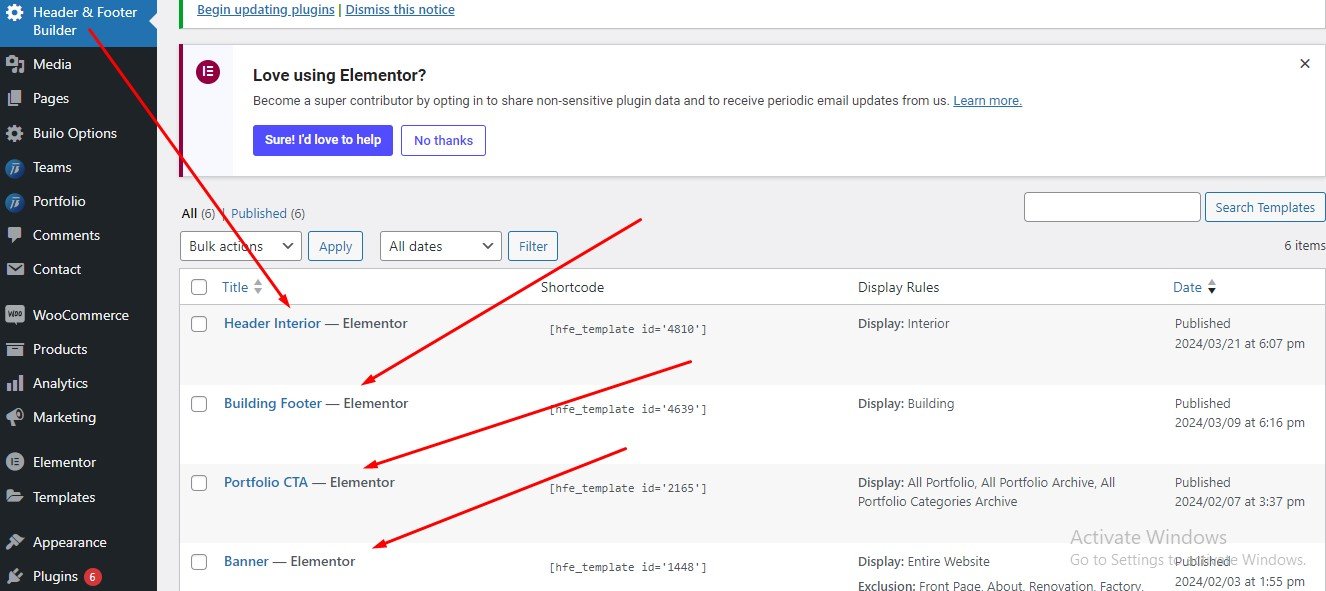Focus the Search Templates input field
Viewport: 1326px width, 591px height.
click(1112, 207)
